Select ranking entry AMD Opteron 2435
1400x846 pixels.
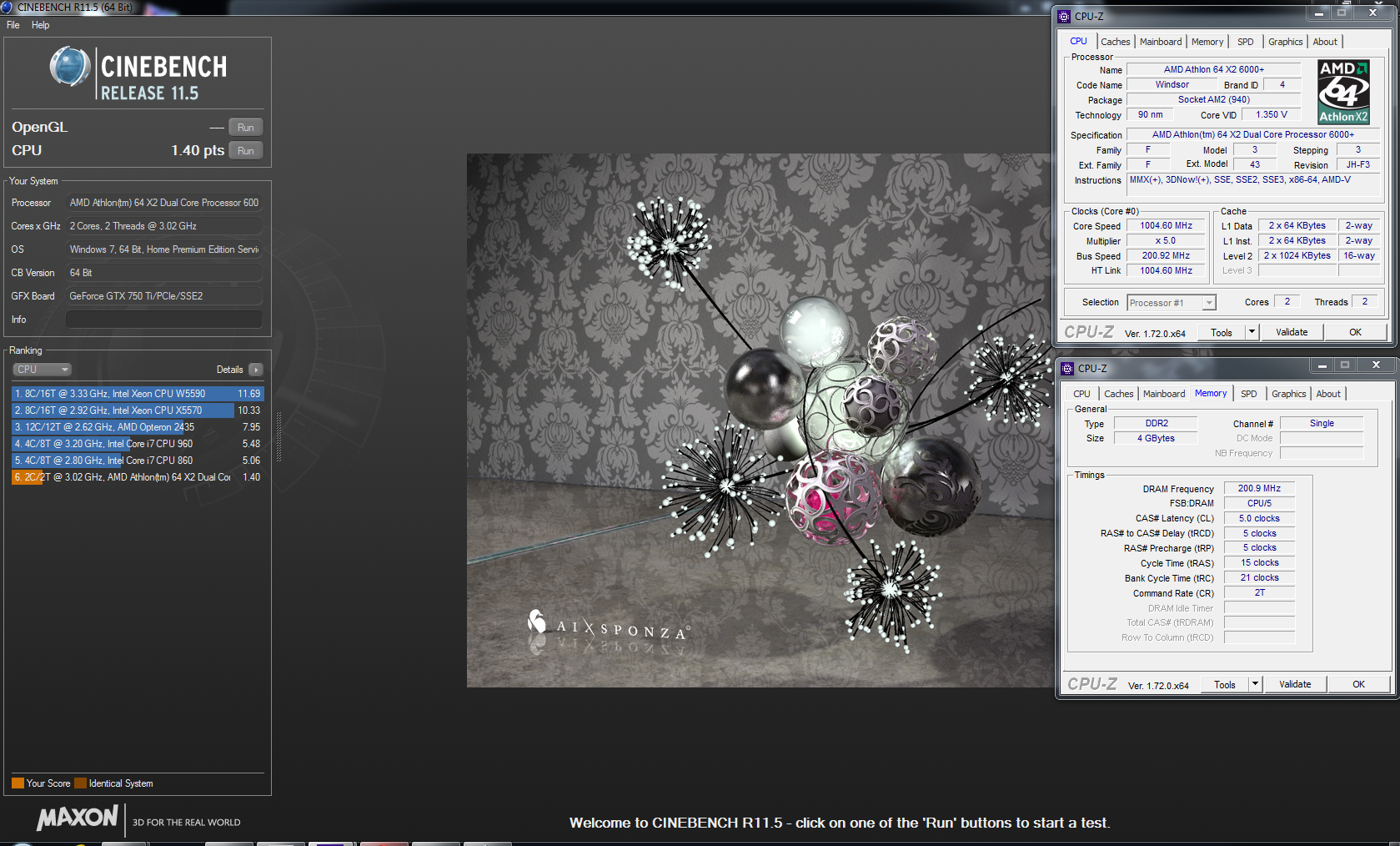[138, 427]
